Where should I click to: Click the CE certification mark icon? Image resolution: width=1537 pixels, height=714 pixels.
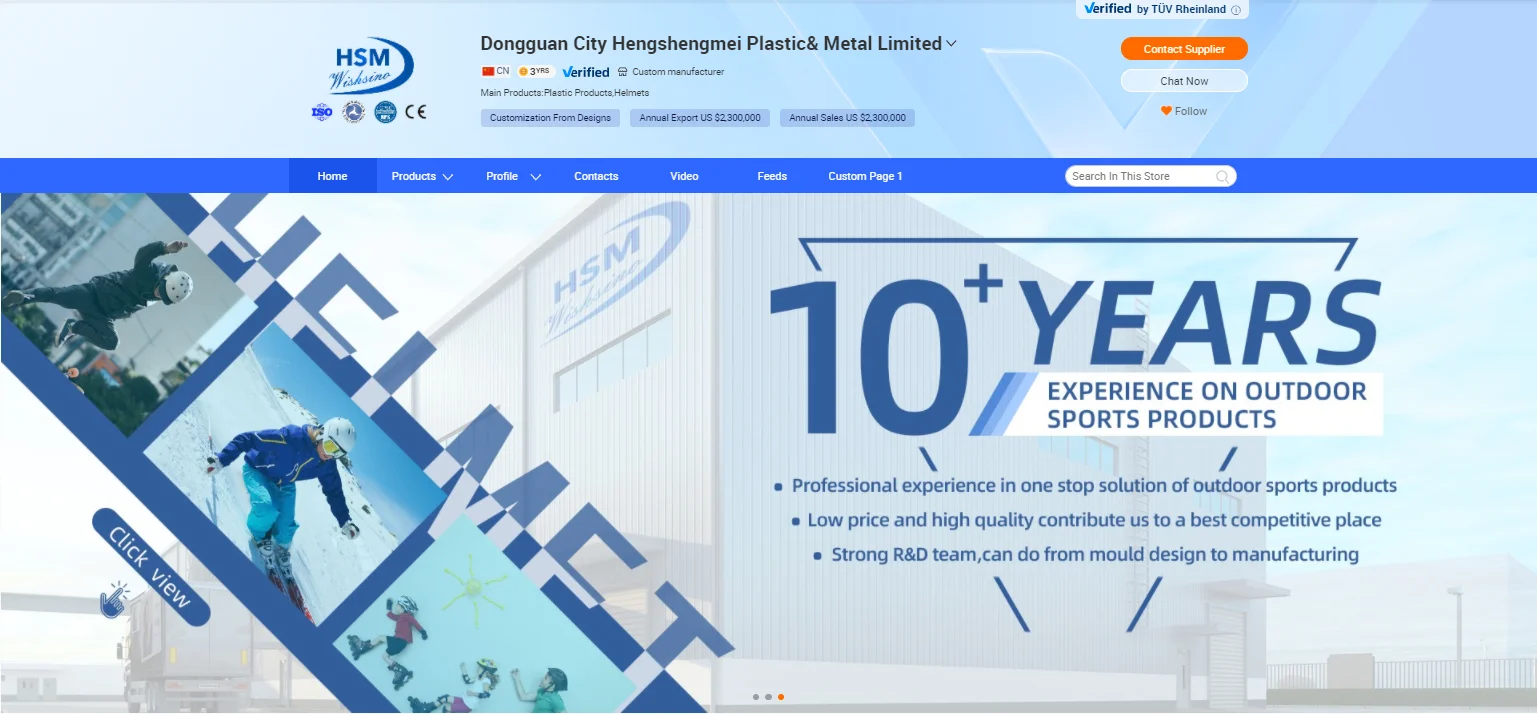pos(415,112)
